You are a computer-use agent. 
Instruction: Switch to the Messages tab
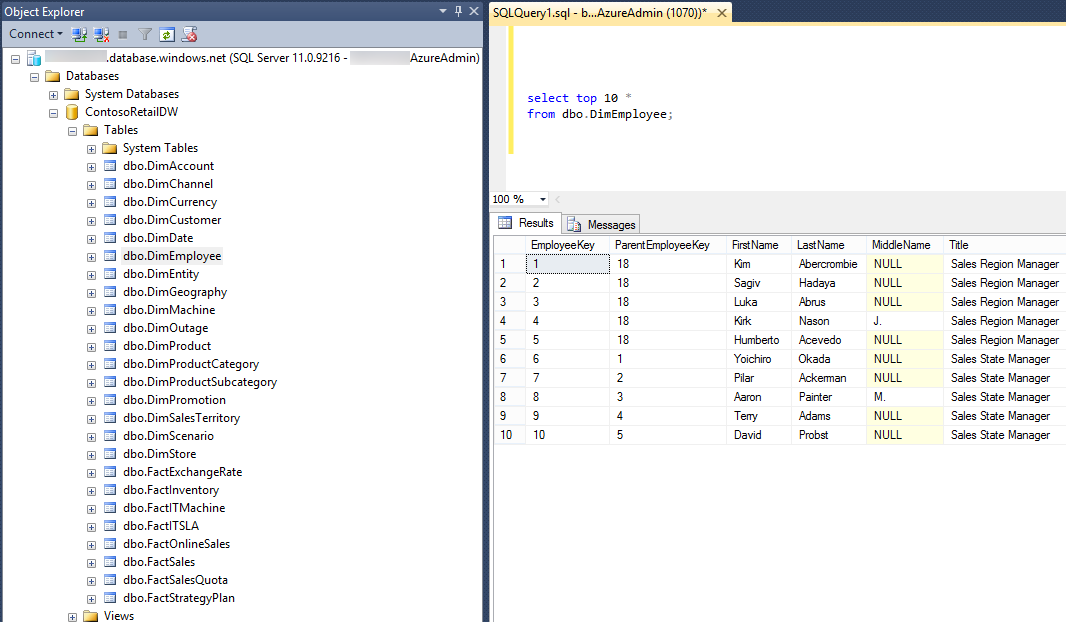click(600, 223)
